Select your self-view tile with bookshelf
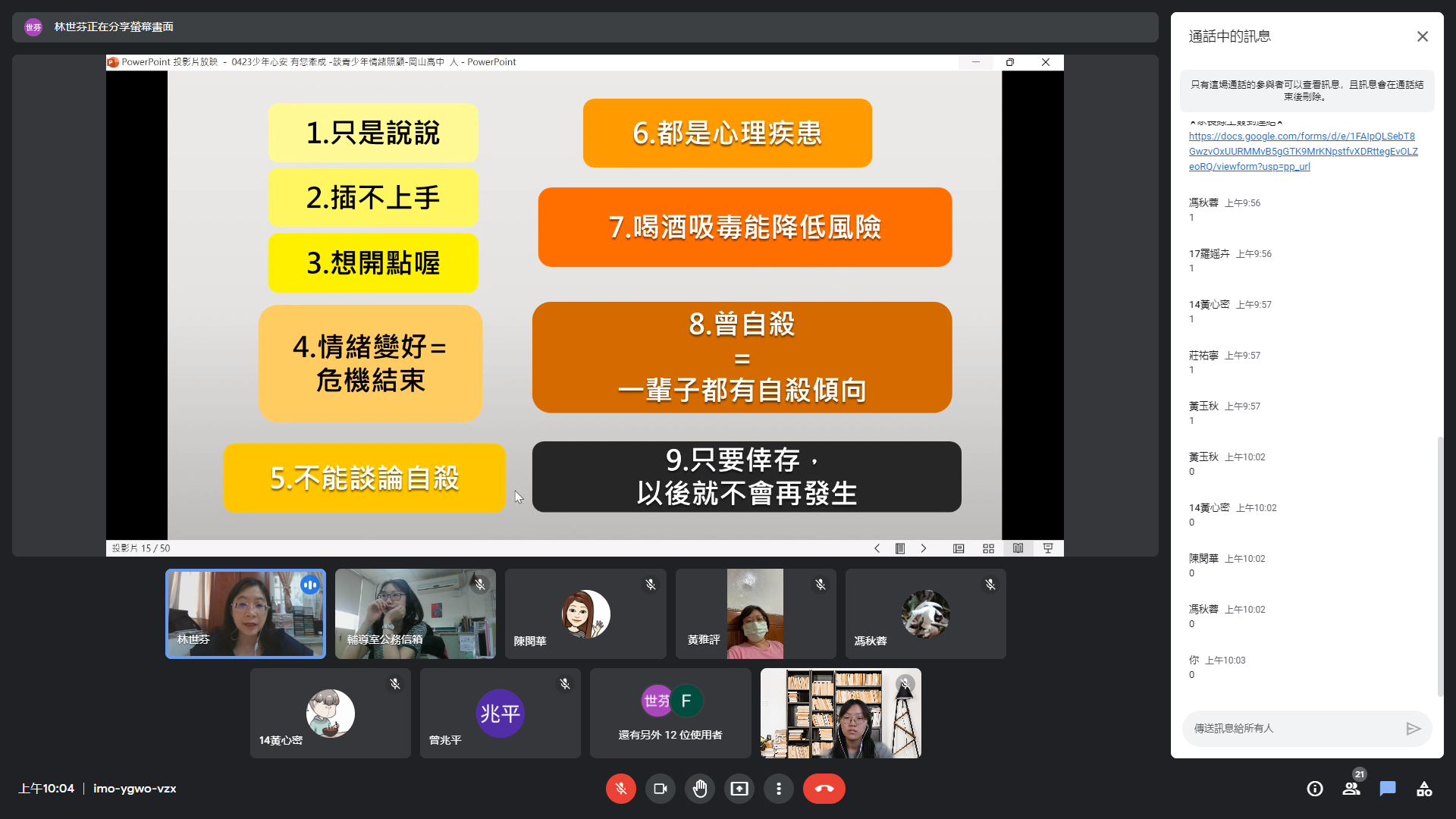 840,713
